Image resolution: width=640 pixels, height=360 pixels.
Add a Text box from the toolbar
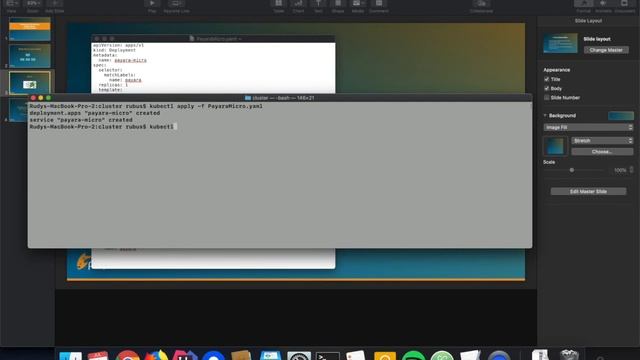[x=318, y=6]
